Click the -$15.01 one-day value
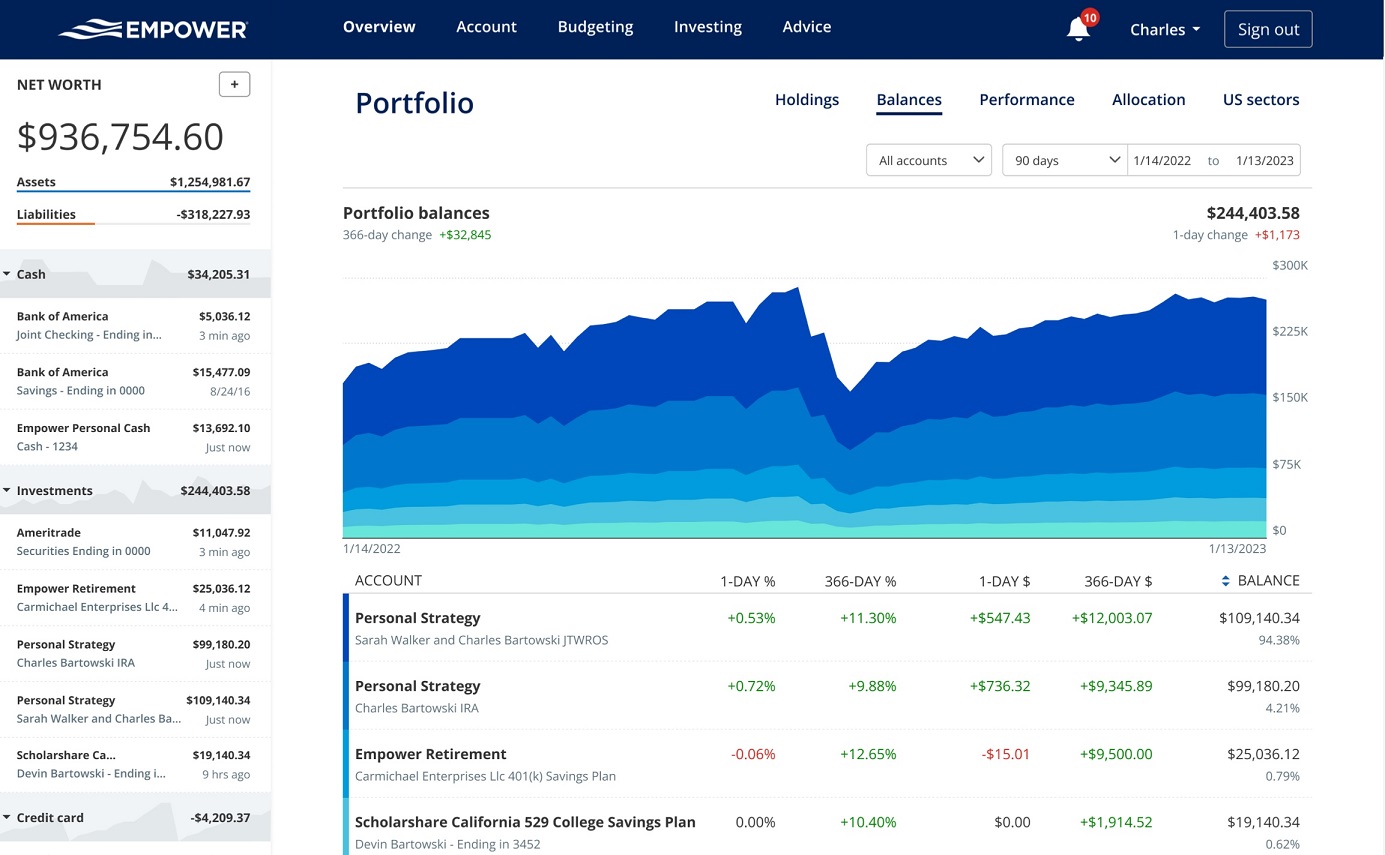1385x855 pixels. (1005, 755)
